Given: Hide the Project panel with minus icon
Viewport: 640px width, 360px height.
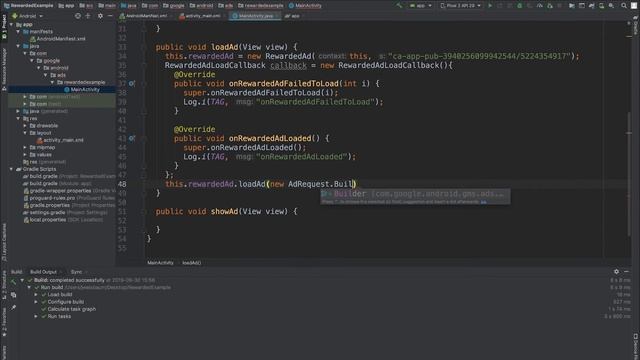Looking at the screenshot, I should click(x=110, y=16).
